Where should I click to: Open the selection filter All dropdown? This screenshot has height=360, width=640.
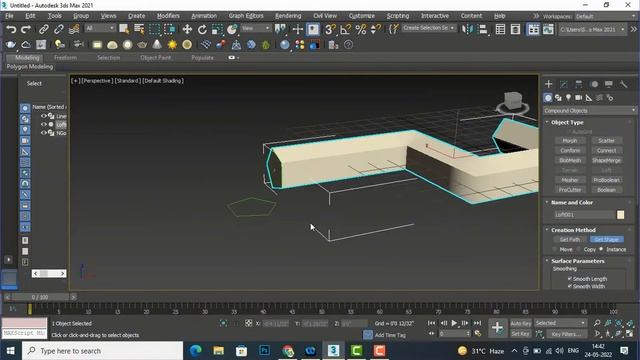pyautogui.click(x=100, y=28)
